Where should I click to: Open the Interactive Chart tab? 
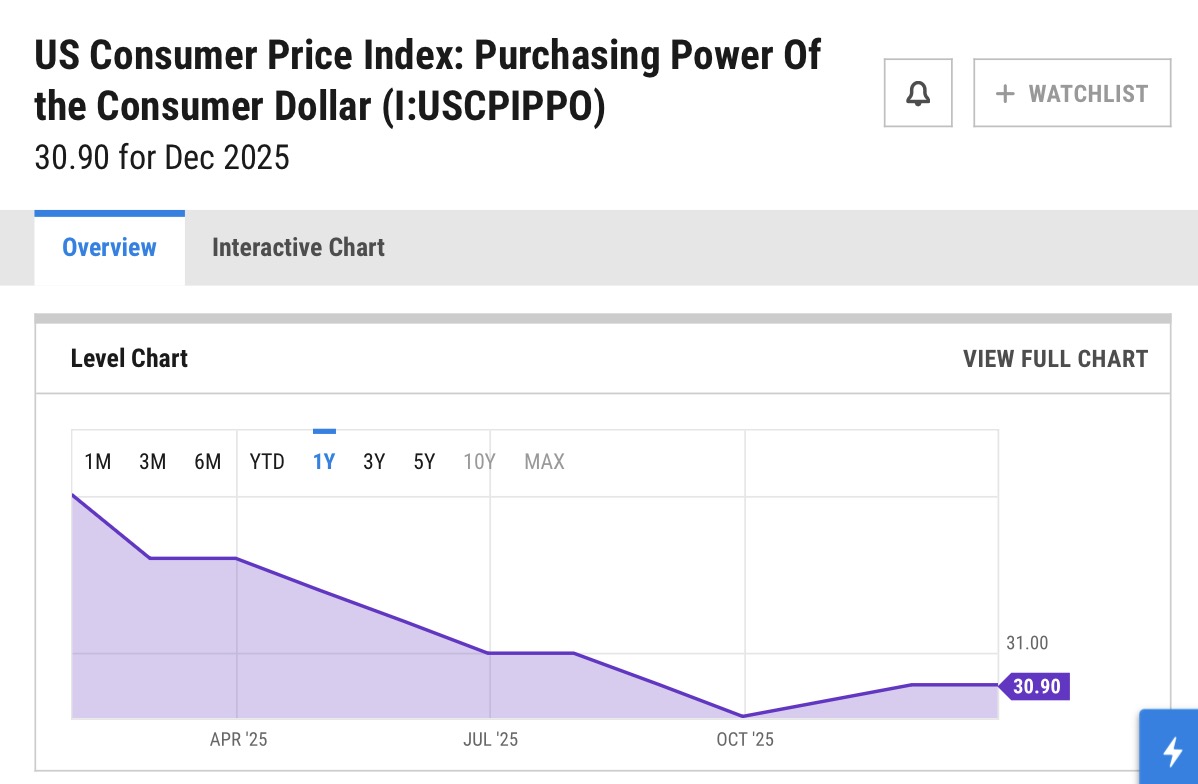298,248
